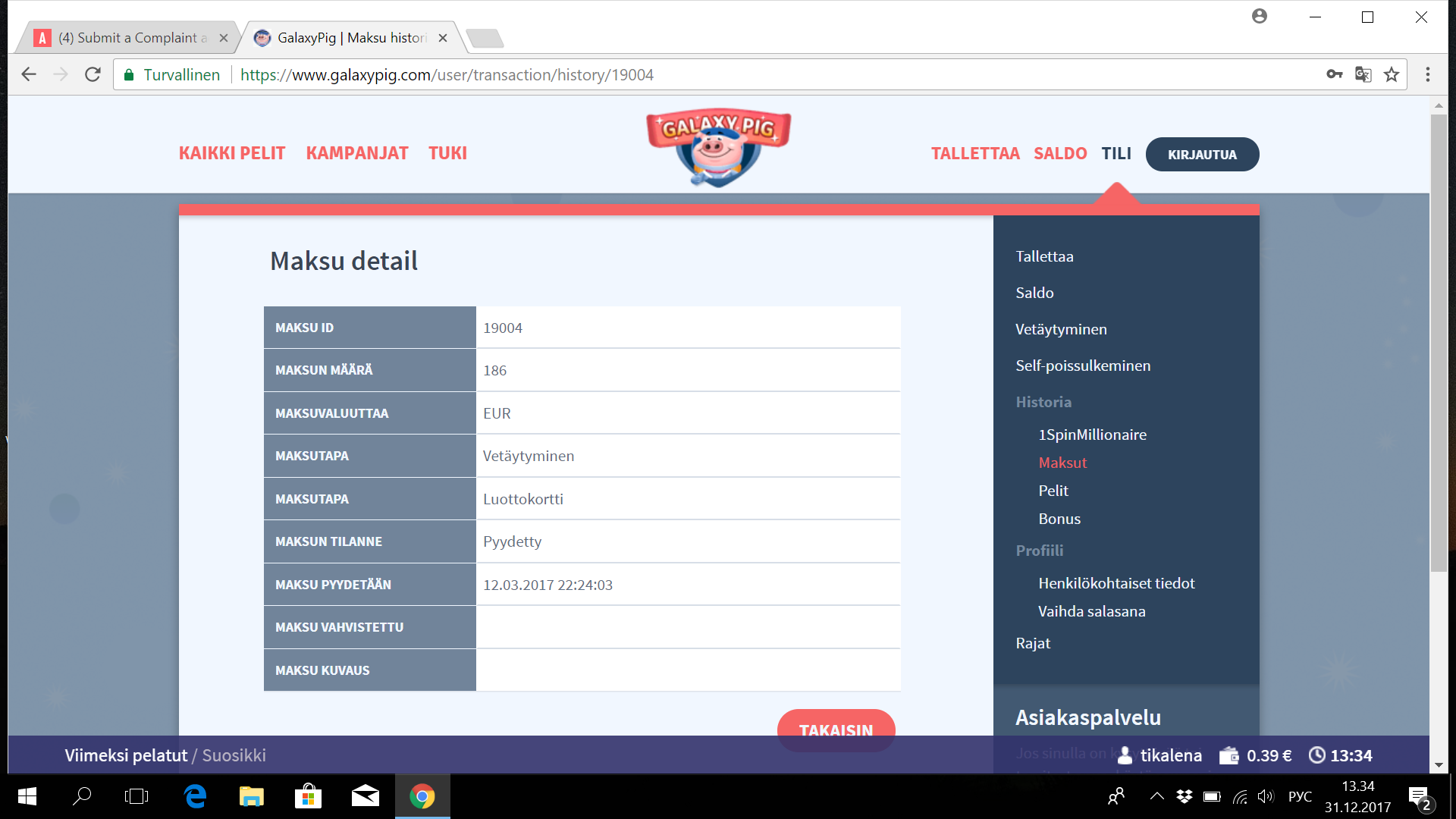The width and height of the screenshot is (1456, 819).
Task: Click scrollbar down arrow
Action: (x=1439, y=764)
